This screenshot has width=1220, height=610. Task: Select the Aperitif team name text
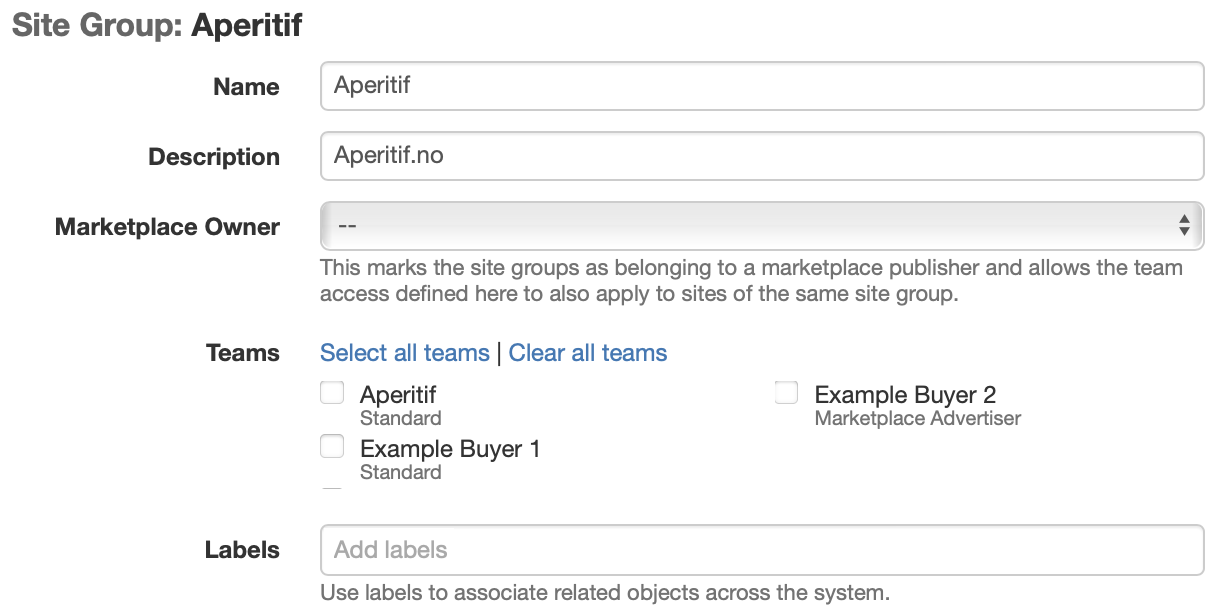pyautogui.click(x=398, y=395)
